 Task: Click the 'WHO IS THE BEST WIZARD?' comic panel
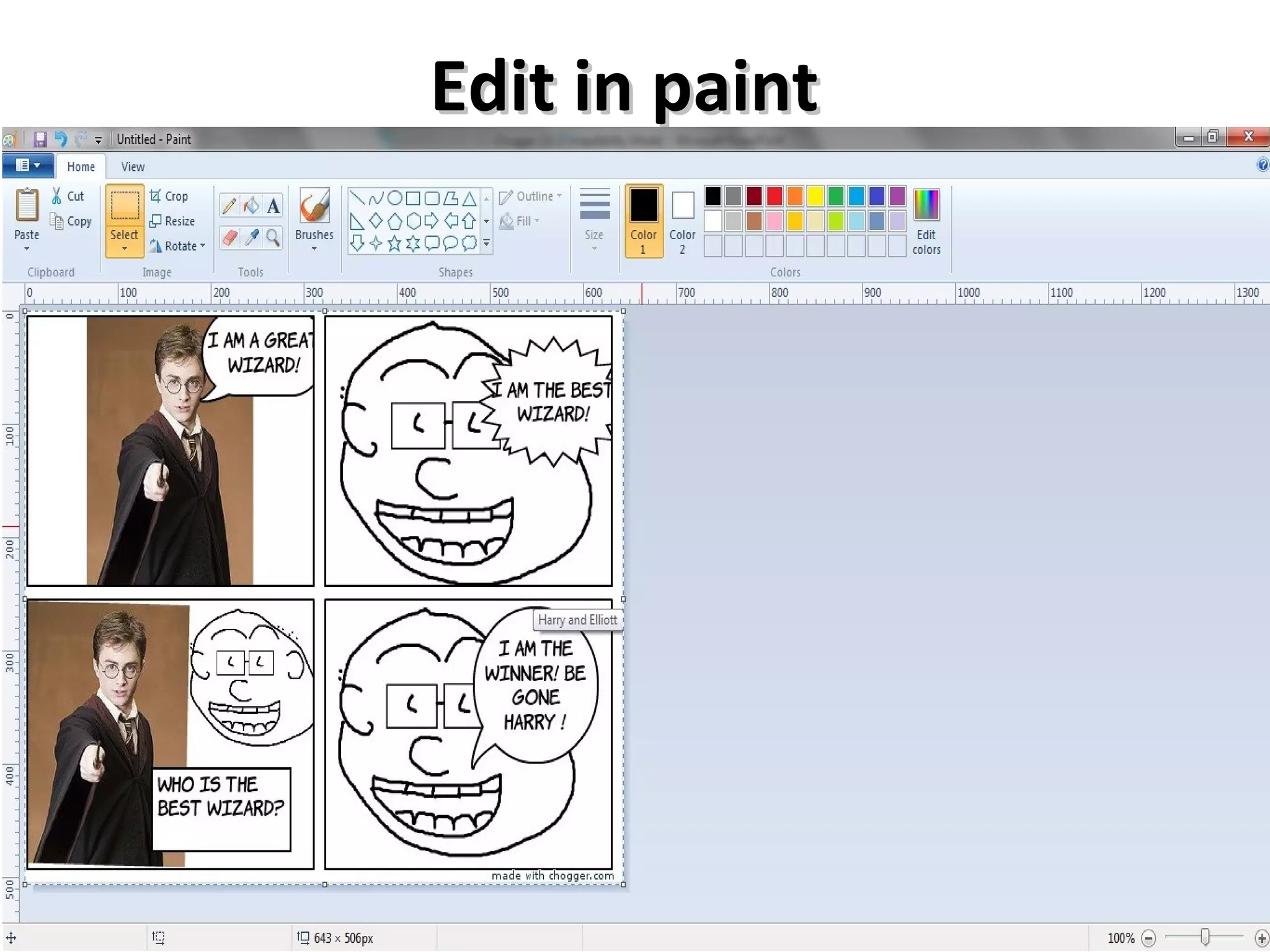171,734
